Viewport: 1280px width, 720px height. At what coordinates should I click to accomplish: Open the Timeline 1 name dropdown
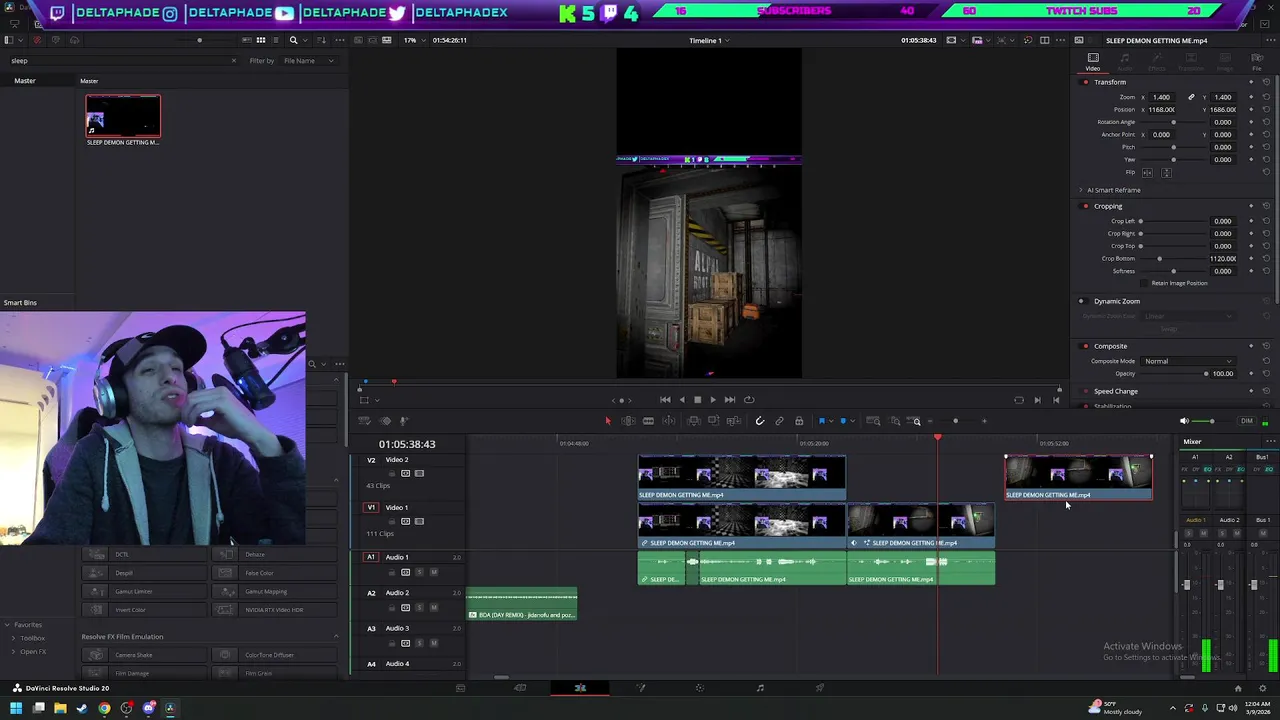709,40
